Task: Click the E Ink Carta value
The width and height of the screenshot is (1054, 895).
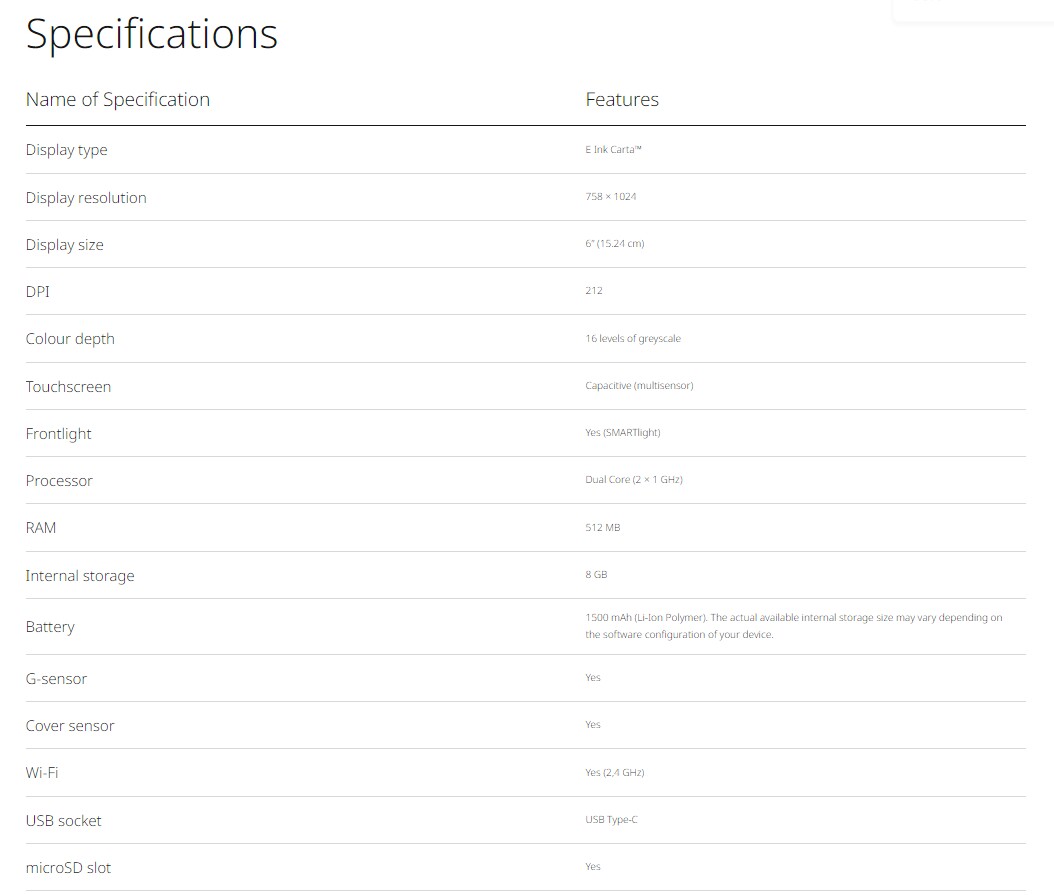Action: [x=613, y=149]
